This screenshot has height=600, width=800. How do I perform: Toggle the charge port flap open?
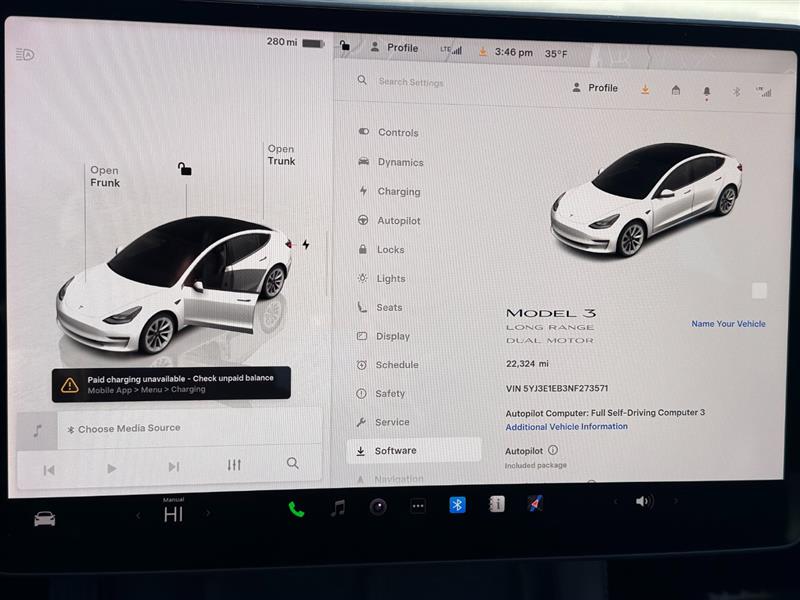point(307,242)
